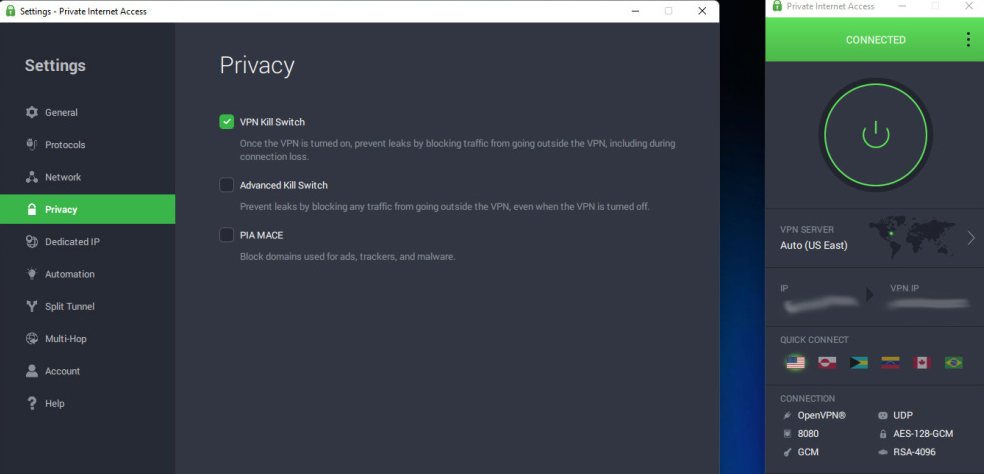
Task: Open the three-dot menu beside CONNECTED
Action: tap(967, 40)
